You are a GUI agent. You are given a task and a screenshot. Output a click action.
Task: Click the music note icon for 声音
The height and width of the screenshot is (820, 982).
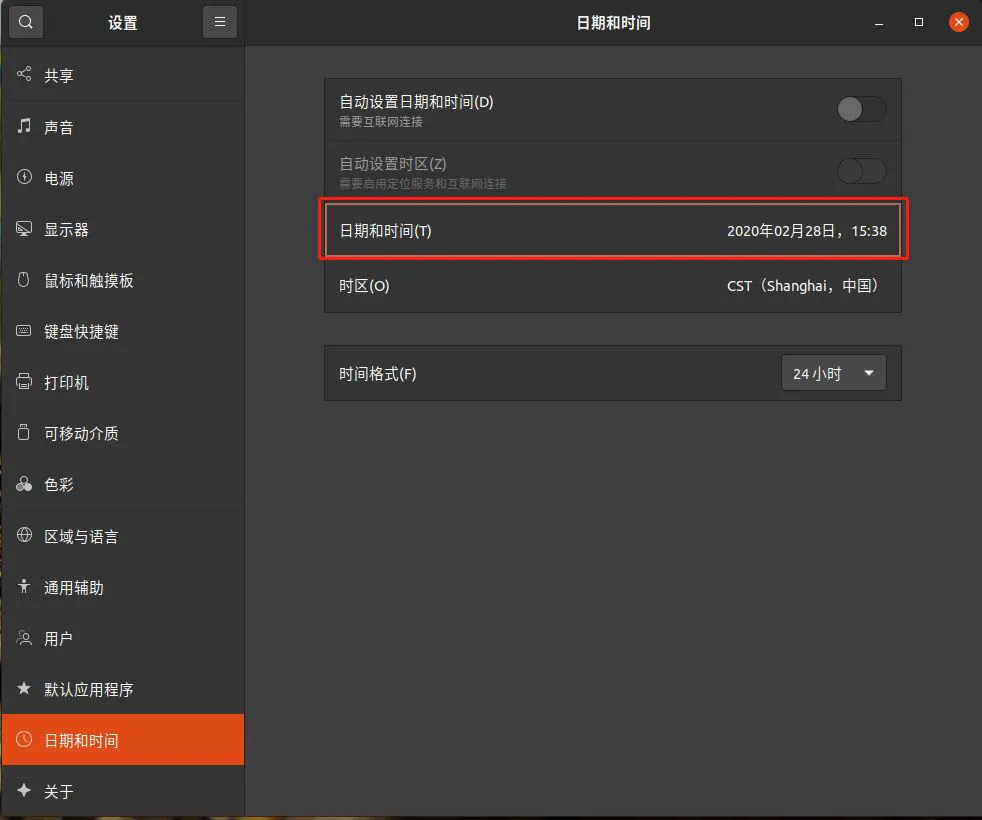24,126
